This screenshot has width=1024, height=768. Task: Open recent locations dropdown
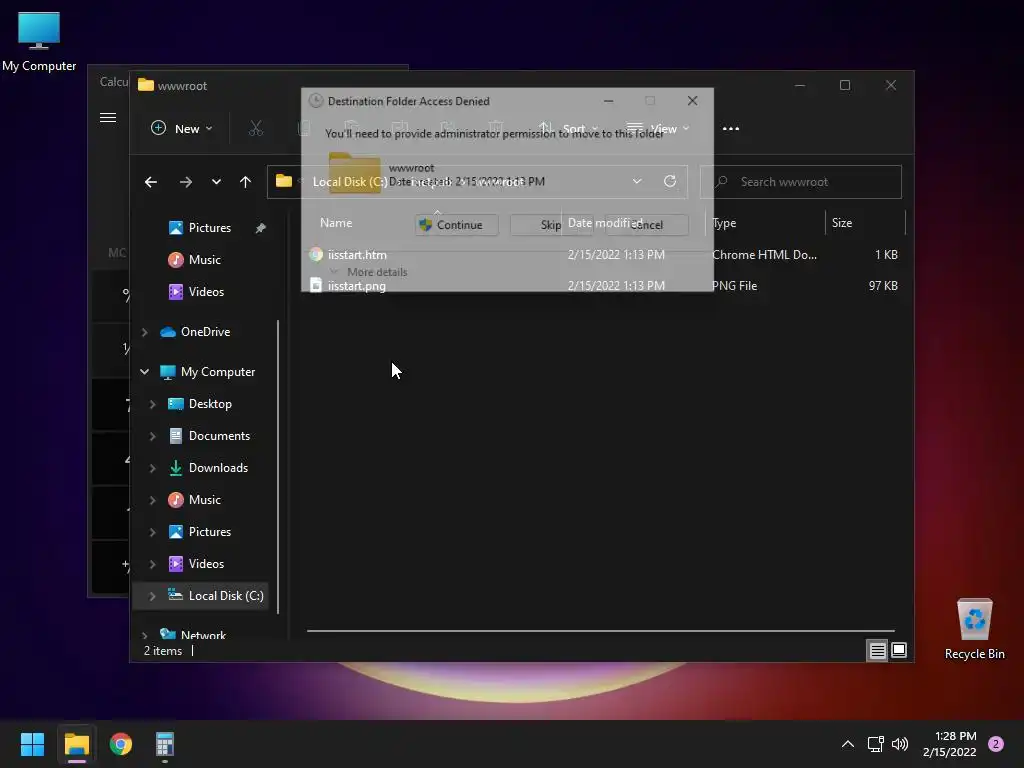[x=216, y=182]
